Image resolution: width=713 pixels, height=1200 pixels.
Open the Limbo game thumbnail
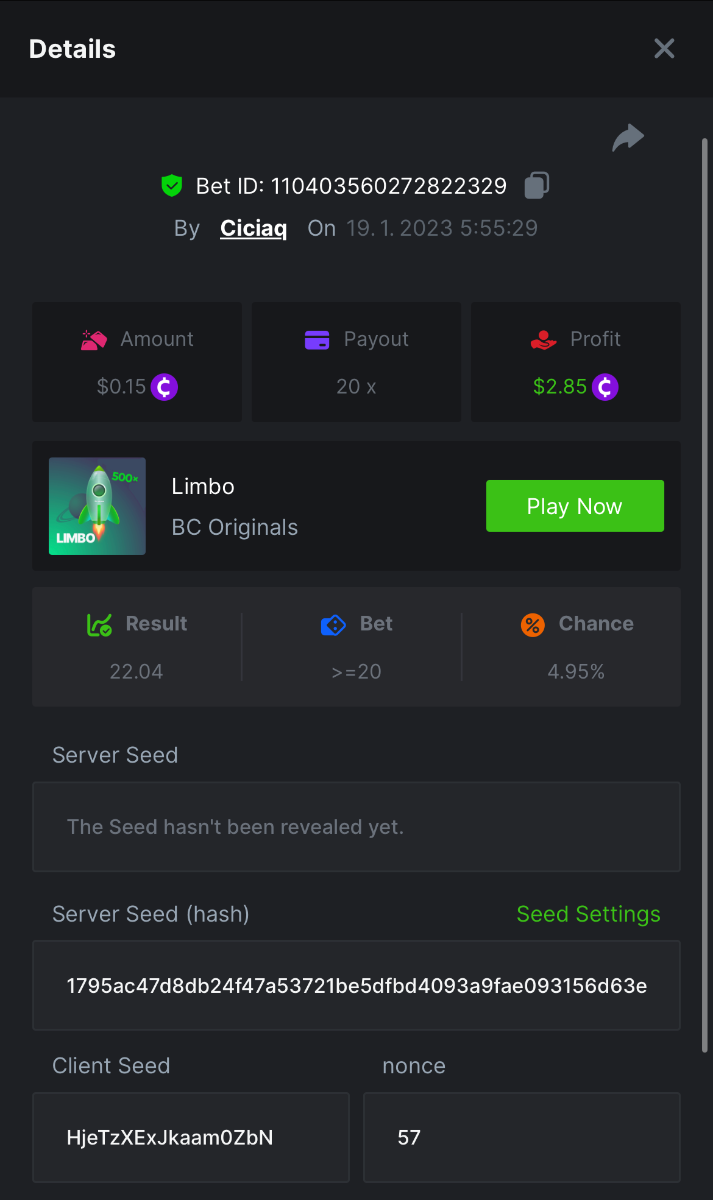tap(97, 506)
